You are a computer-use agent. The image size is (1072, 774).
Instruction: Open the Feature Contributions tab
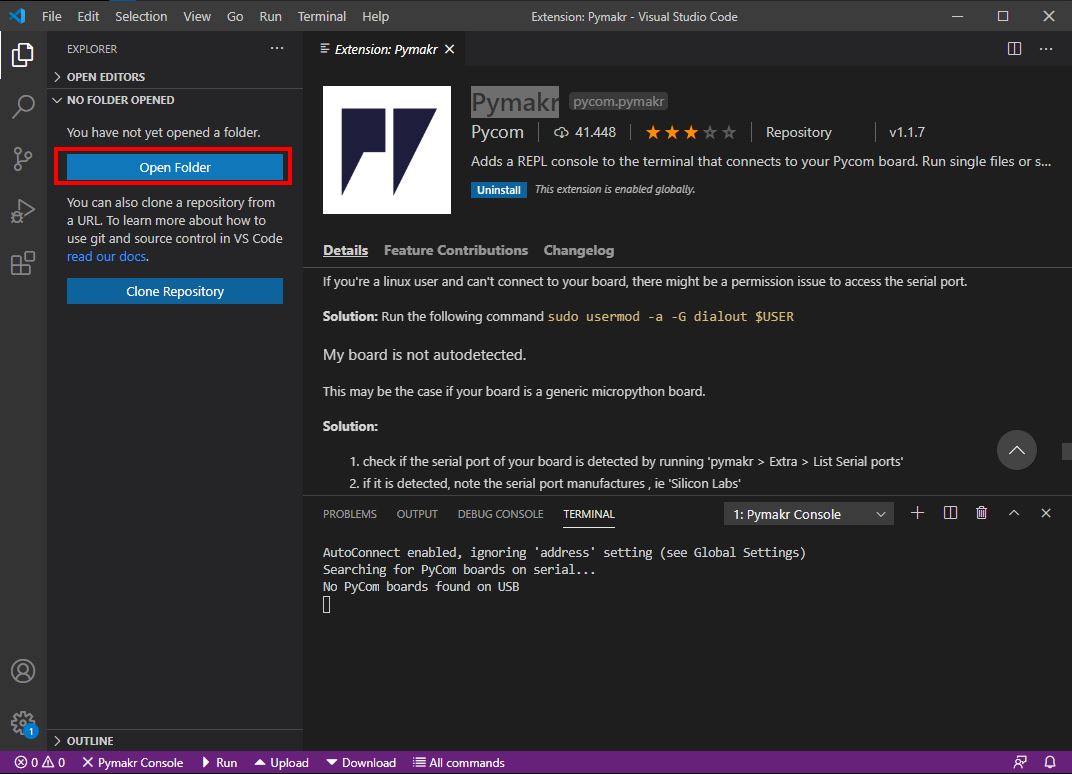coord(455,250)
